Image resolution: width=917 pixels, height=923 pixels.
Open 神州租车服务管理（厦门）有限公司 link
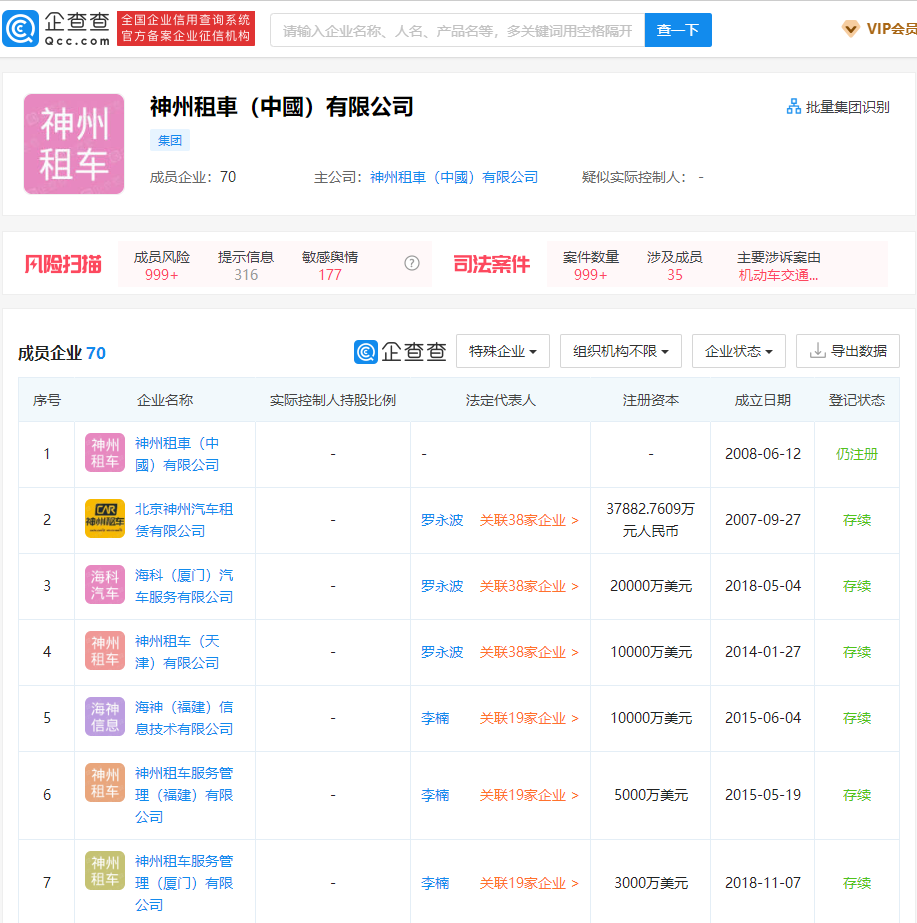(184, 883)
